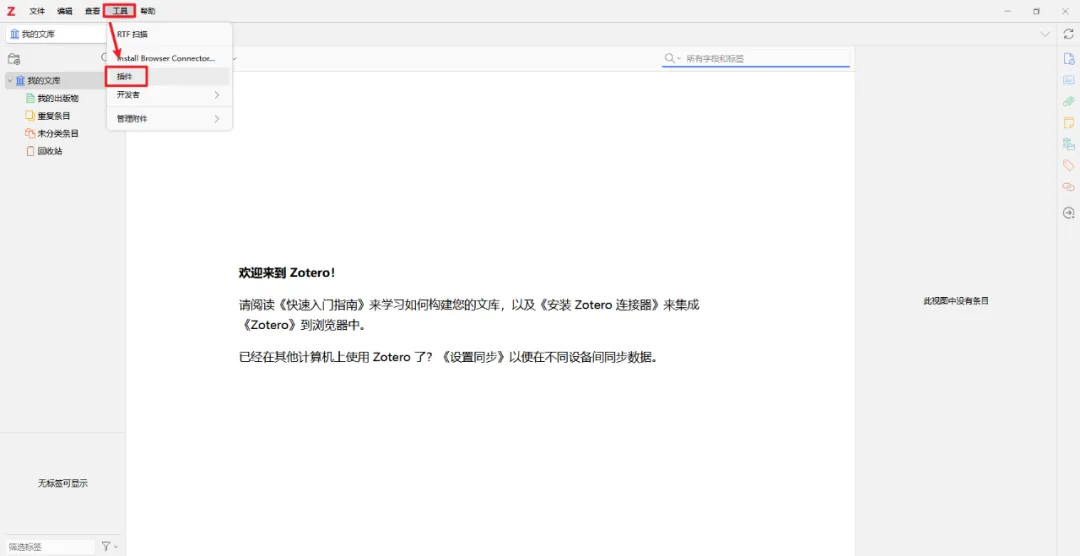The width and height of the screenshot is (1080, 556).
Task: Select 我的文库 in the collection tree
Action: 44,81
